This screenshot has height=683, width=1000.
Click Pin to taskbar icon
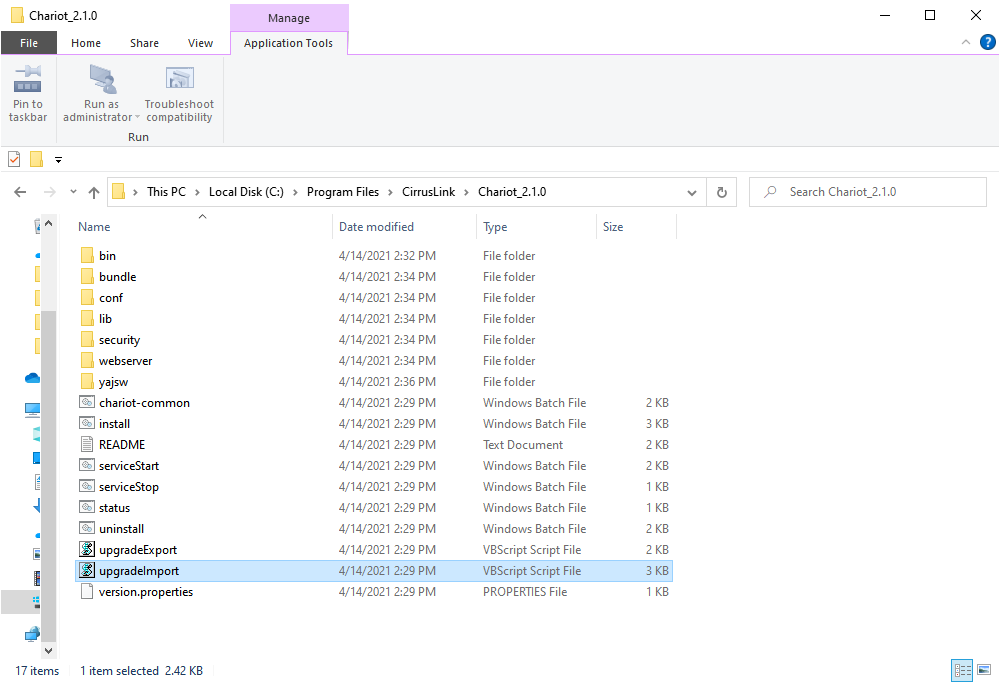tap(28, 79)
